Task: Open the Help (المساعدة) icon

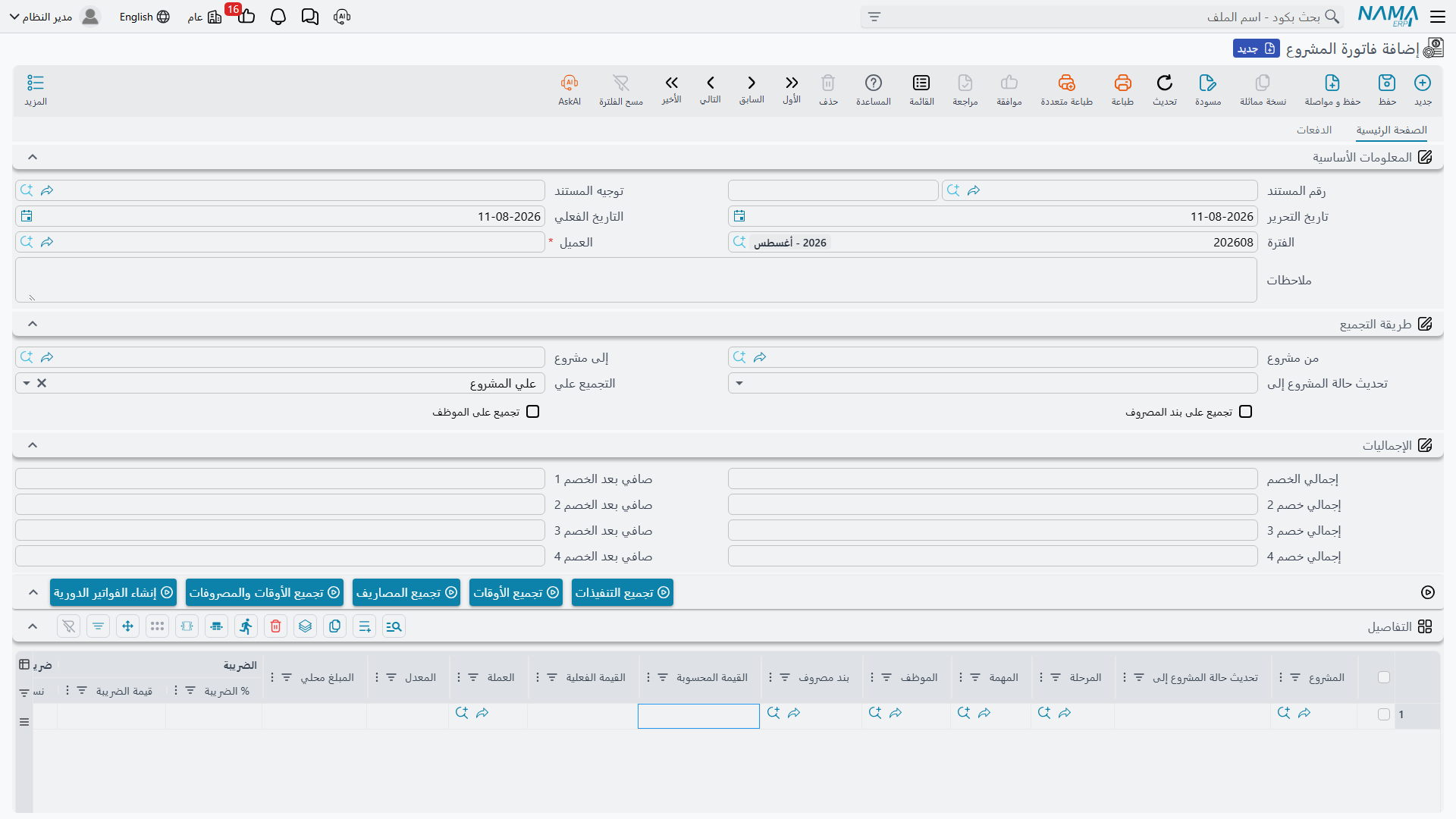Action: [874, 83]
